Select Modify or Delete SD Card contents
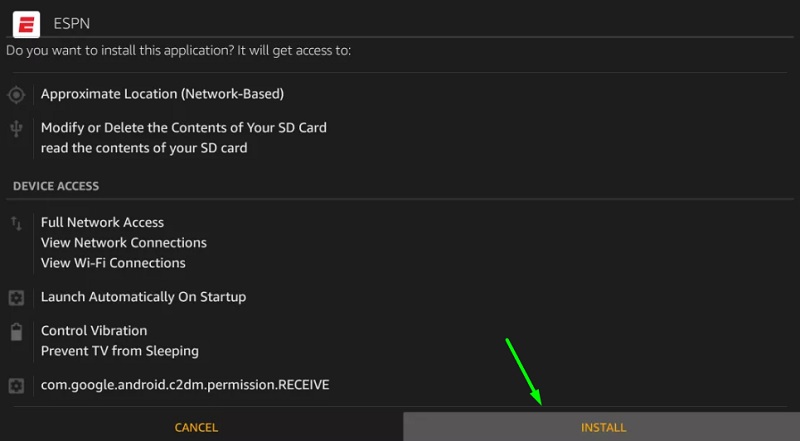Image resolution: width=800 pixels, height=441 pixels. (x=184, y=128)
